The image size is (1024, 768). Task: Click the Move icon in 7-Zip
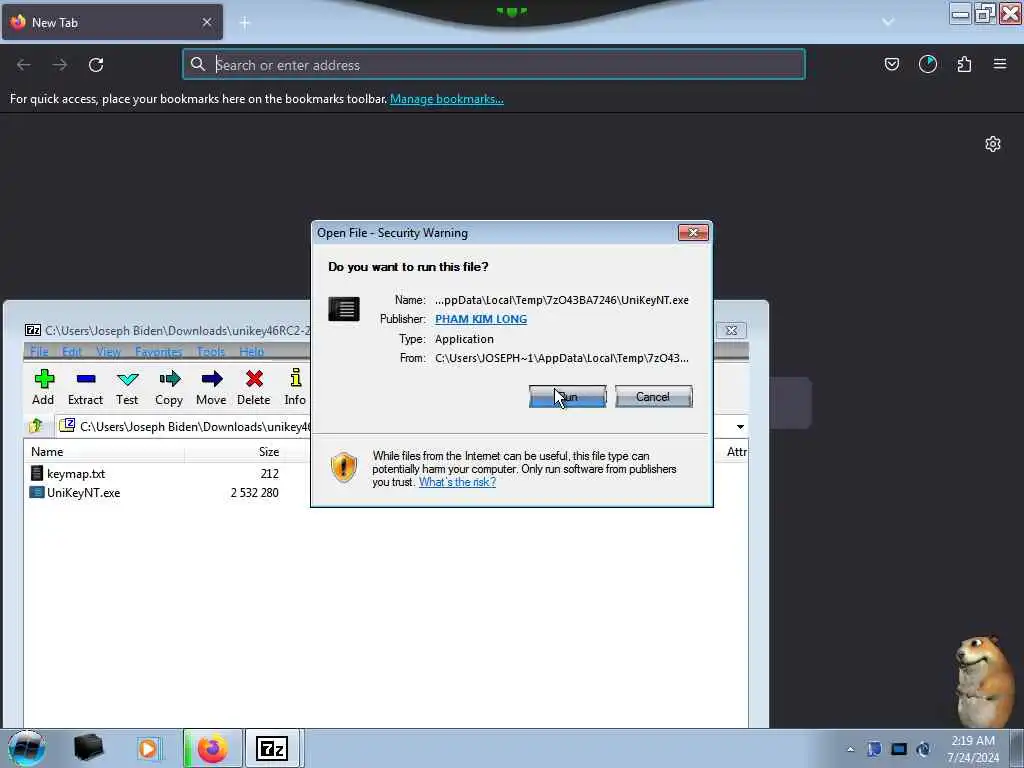(211, 387)
